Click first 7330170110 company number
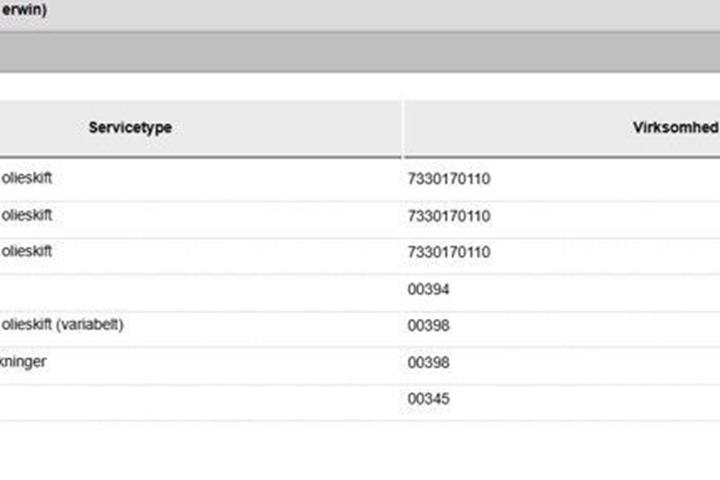This screenshot has height=480, width=720. click(x=449, y=179)
